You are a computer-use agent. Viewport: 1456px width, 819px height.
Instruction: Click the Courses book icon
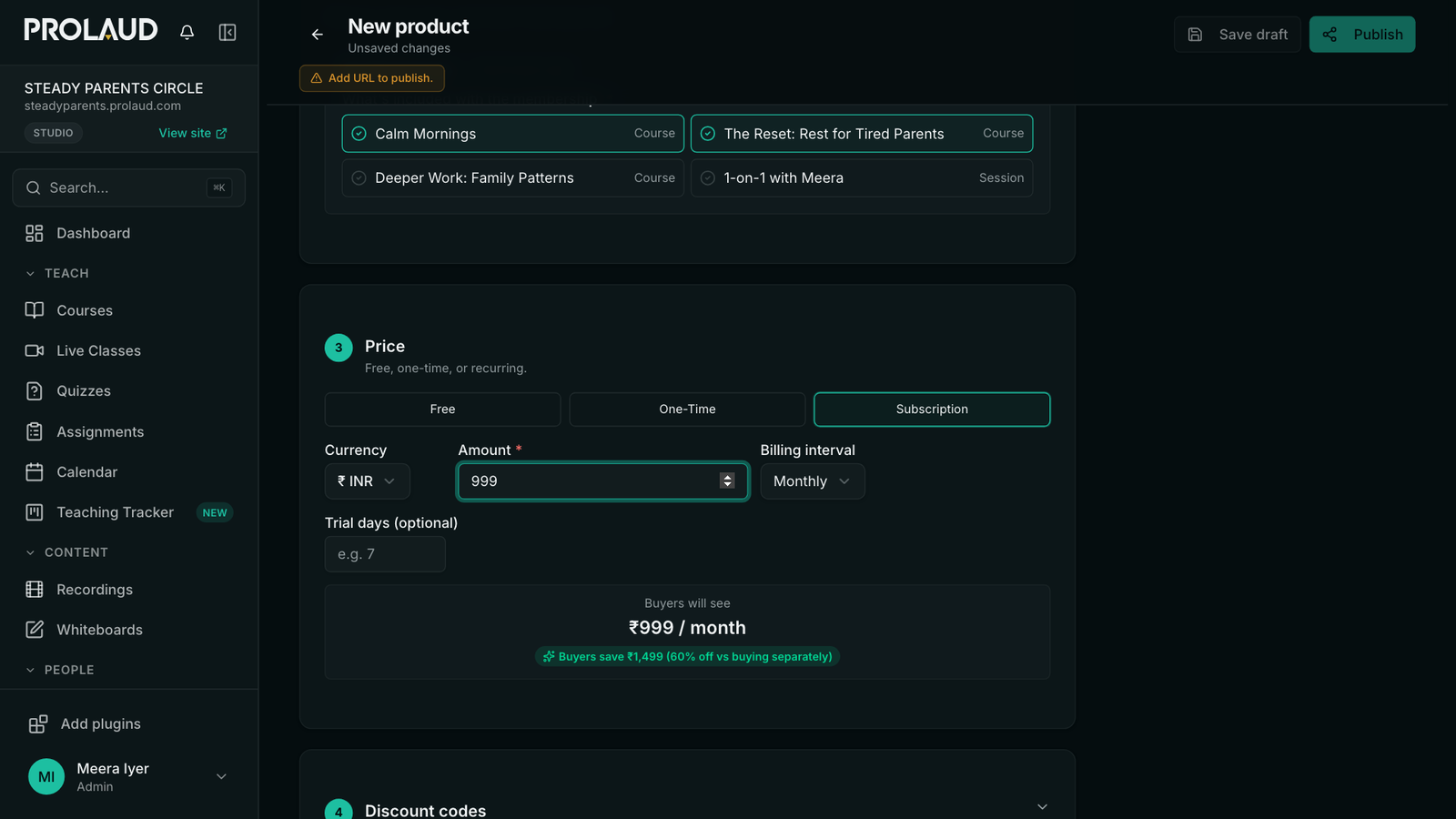[x=35, y=310]
